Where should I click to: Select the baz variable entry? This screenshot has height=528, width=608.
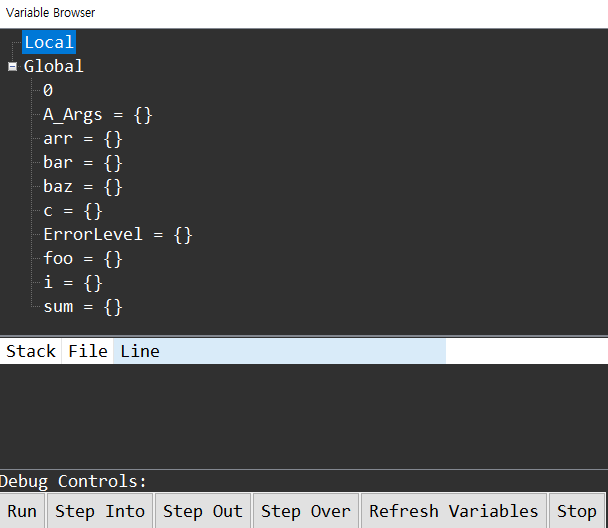pos(83,187)
